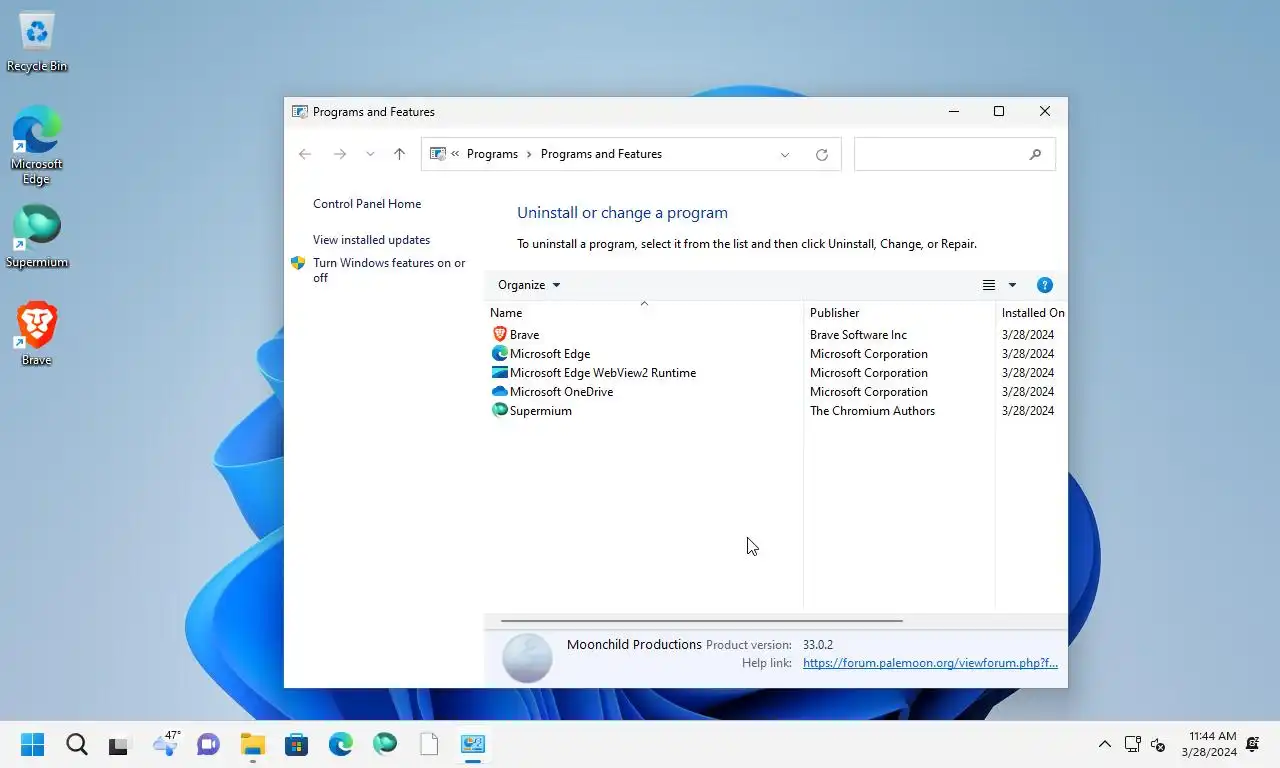The width and height of the screenshot is (1280, 768).
Task: Open Task View on the taskbar
Action: tap(119, 744)
